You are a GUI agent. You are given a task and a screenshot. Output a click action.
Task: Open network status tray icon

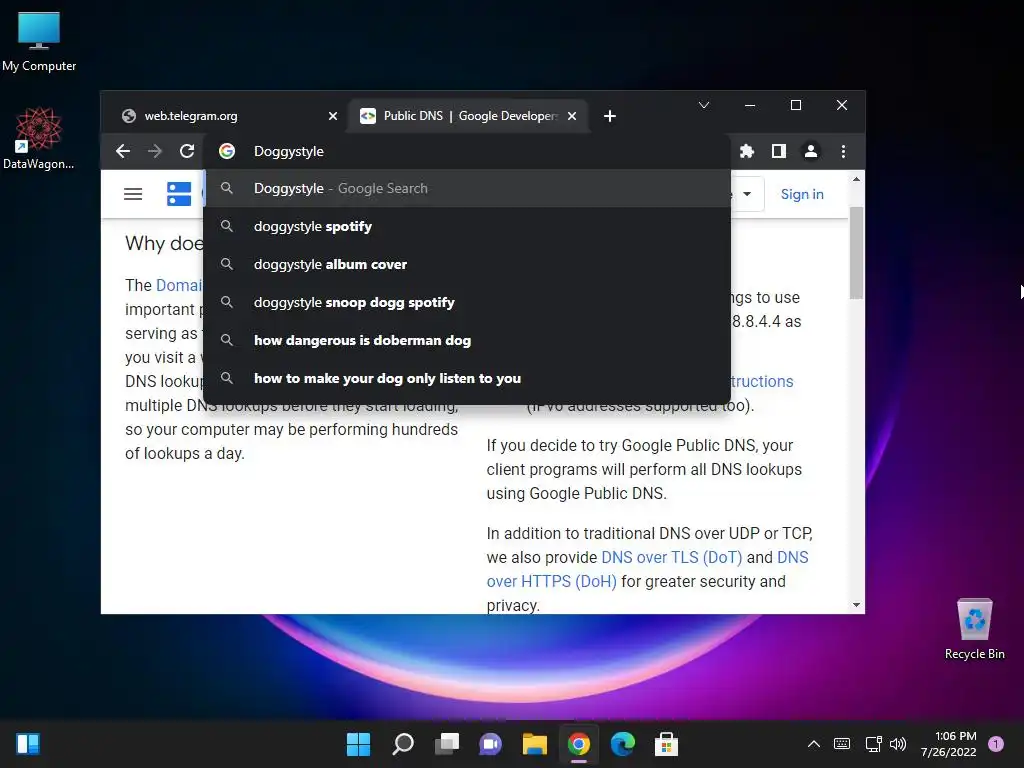(873, 744)
